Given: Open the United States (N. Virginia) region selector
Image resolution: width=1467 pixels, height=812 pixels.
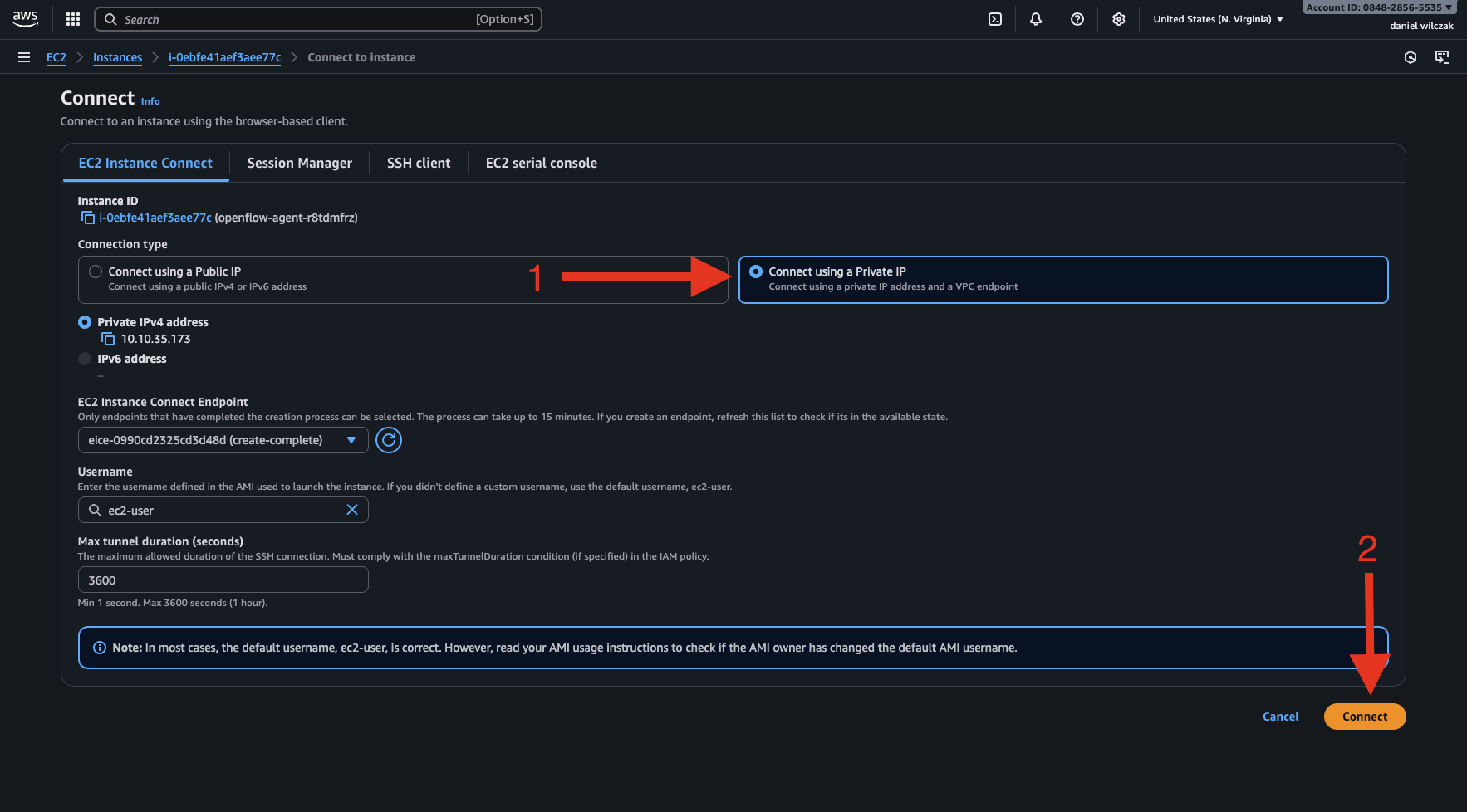Looking at the screenshot, I should pos(1218,19).
